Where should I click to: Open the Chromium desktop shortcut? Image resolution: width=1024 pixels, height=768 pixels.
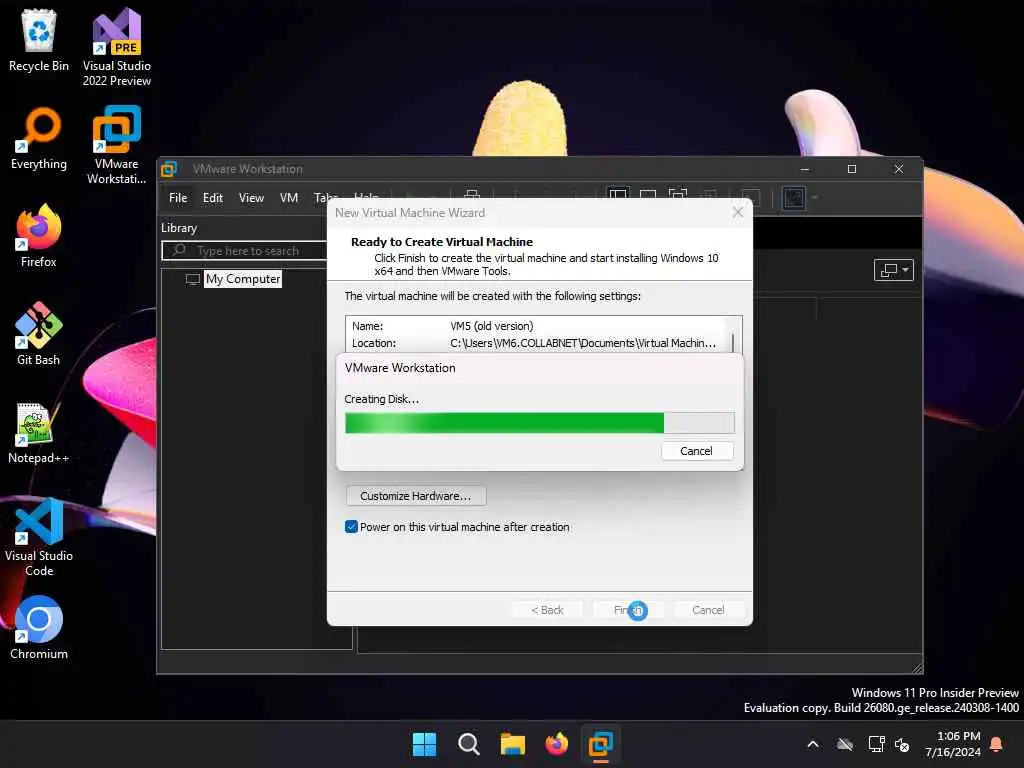(x=39, y=628)
